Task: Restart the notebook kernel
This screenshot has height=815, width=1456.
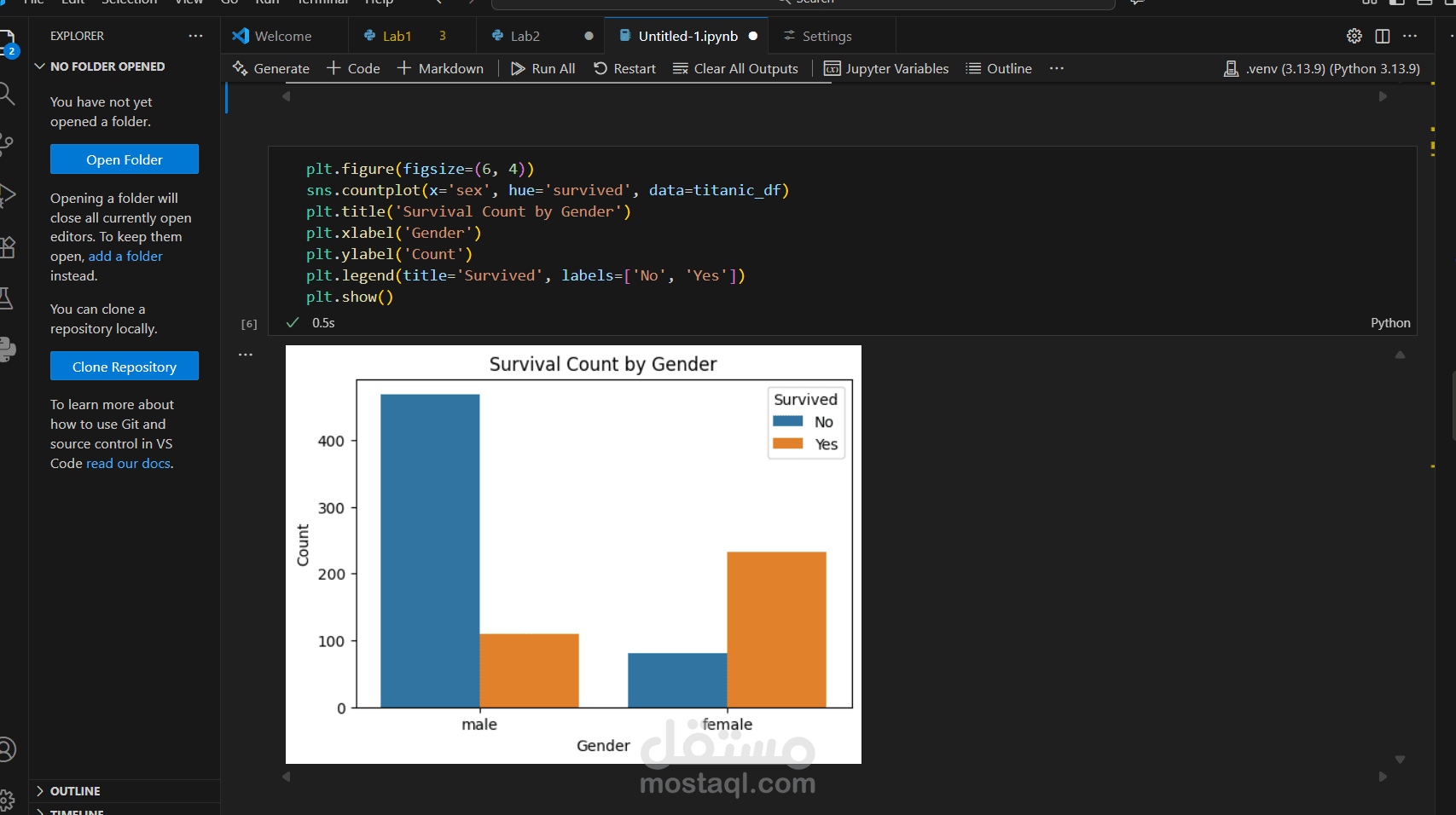Action: click(624, 68)
